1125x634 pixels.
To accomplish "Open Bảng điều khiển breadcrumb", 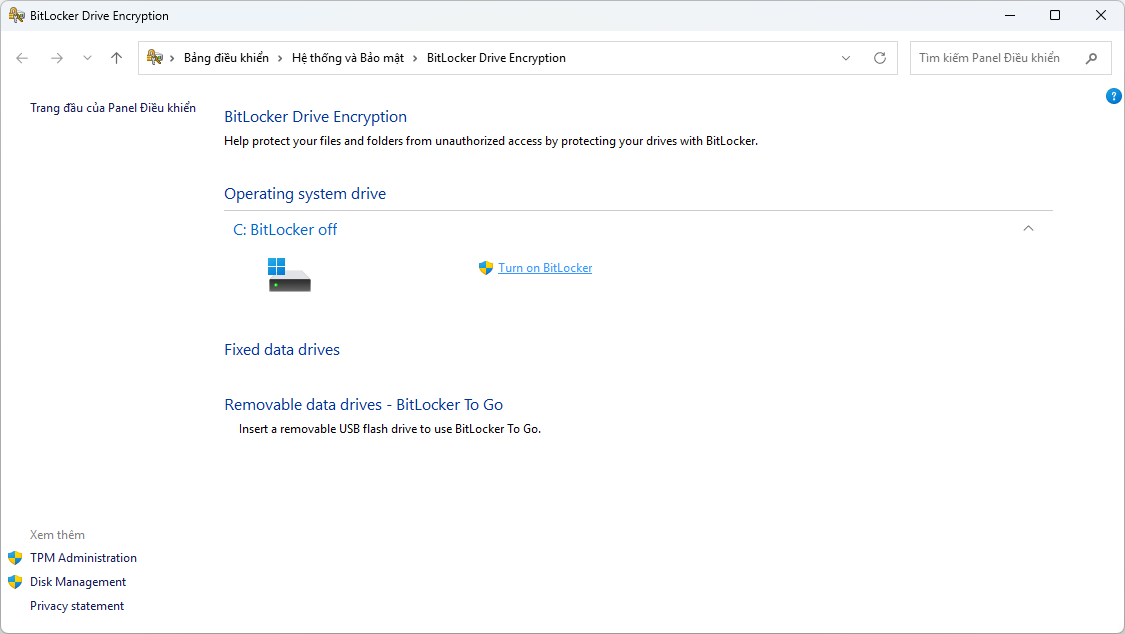I will point(226,58).
